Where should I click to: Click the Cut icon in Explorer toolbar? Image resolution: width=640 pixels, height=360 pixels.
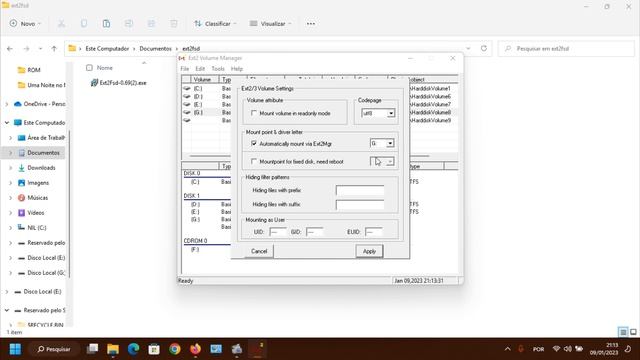coord(61,24)
